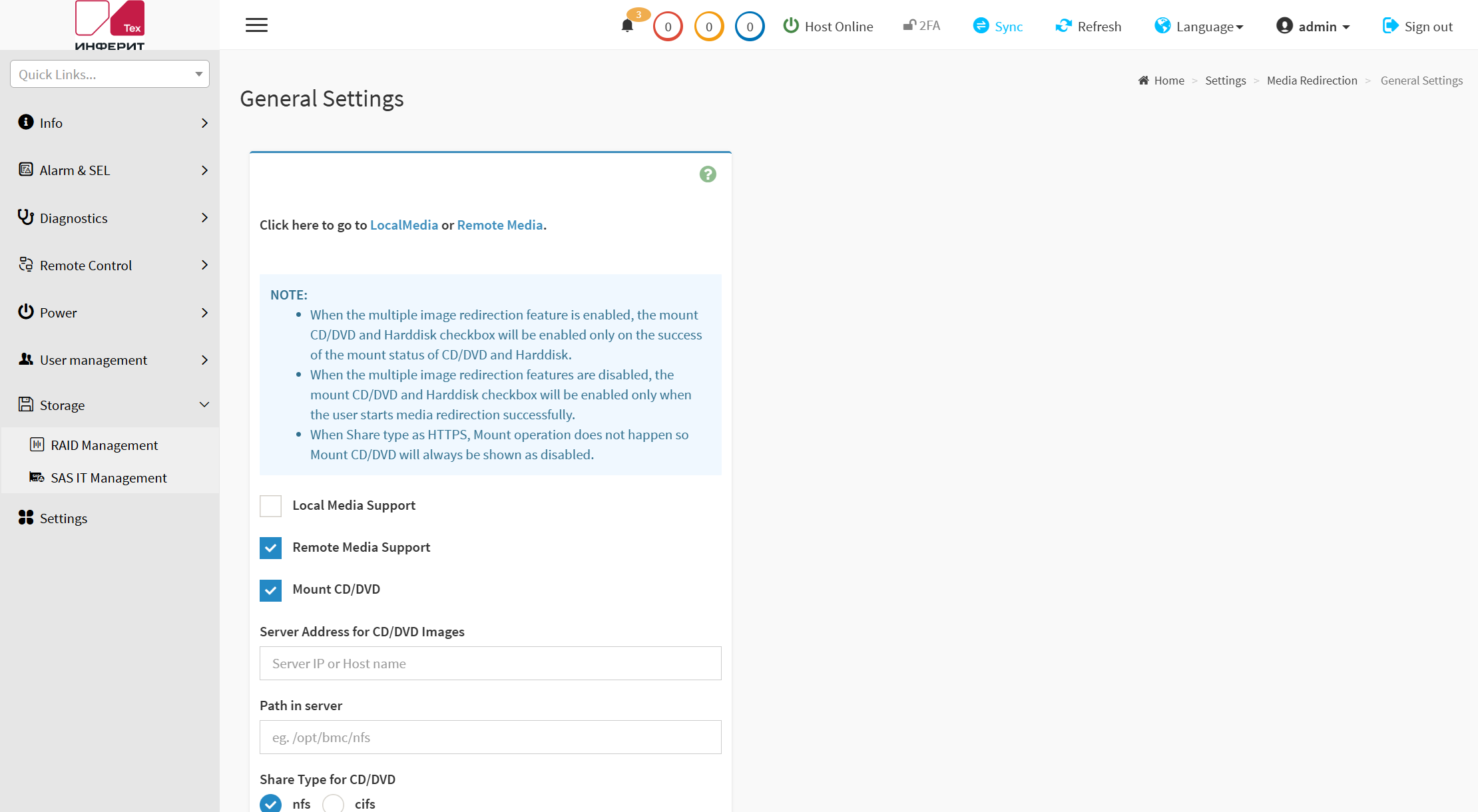Uncheck Remote Media Support checkbox
The width and height of the screenshot is (1478, 812).
[x=270, y=548]
